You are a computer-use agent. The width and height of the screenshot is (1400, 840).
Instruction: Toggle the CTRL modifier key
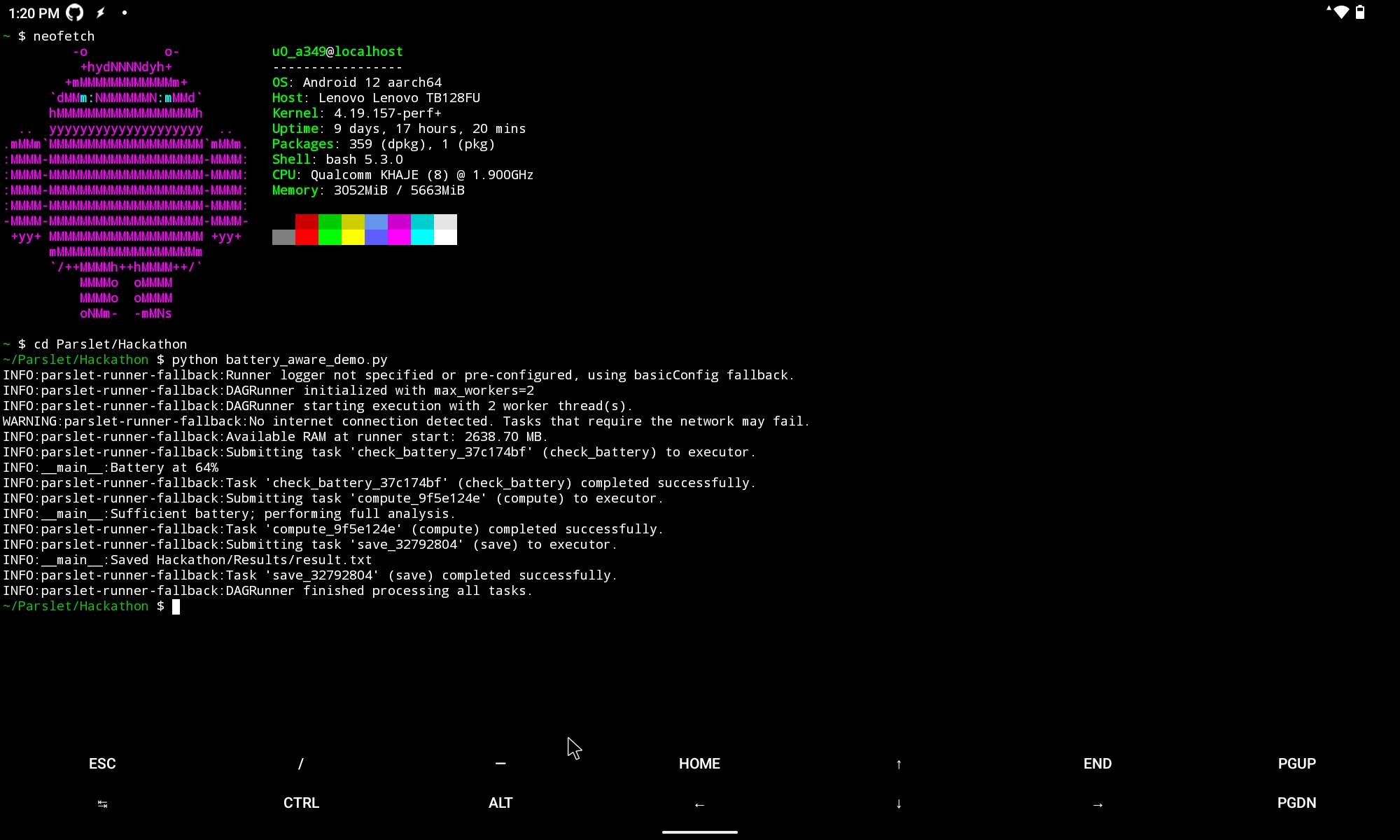pos(301,803)
